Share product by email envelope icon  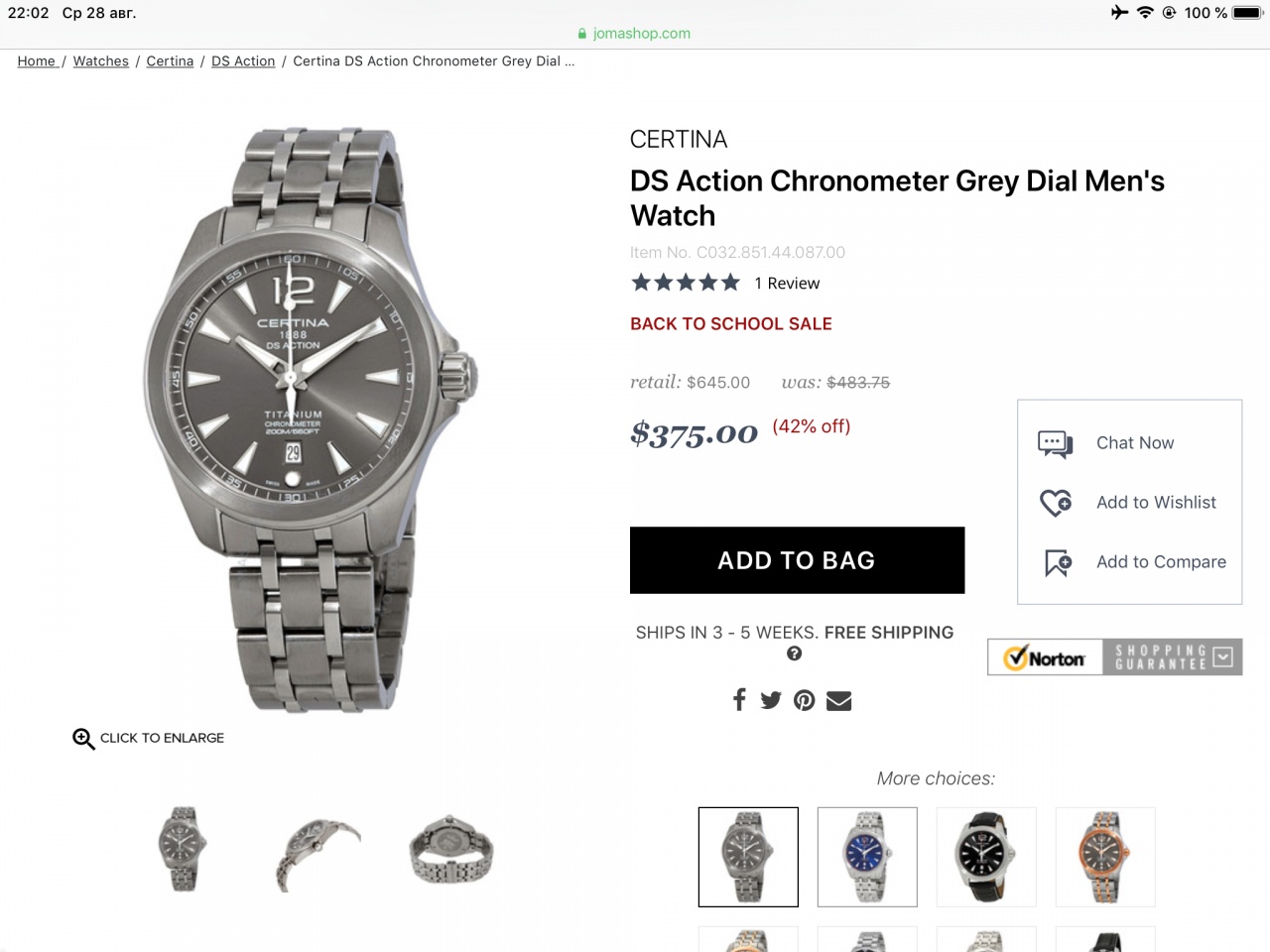[839, 700]
